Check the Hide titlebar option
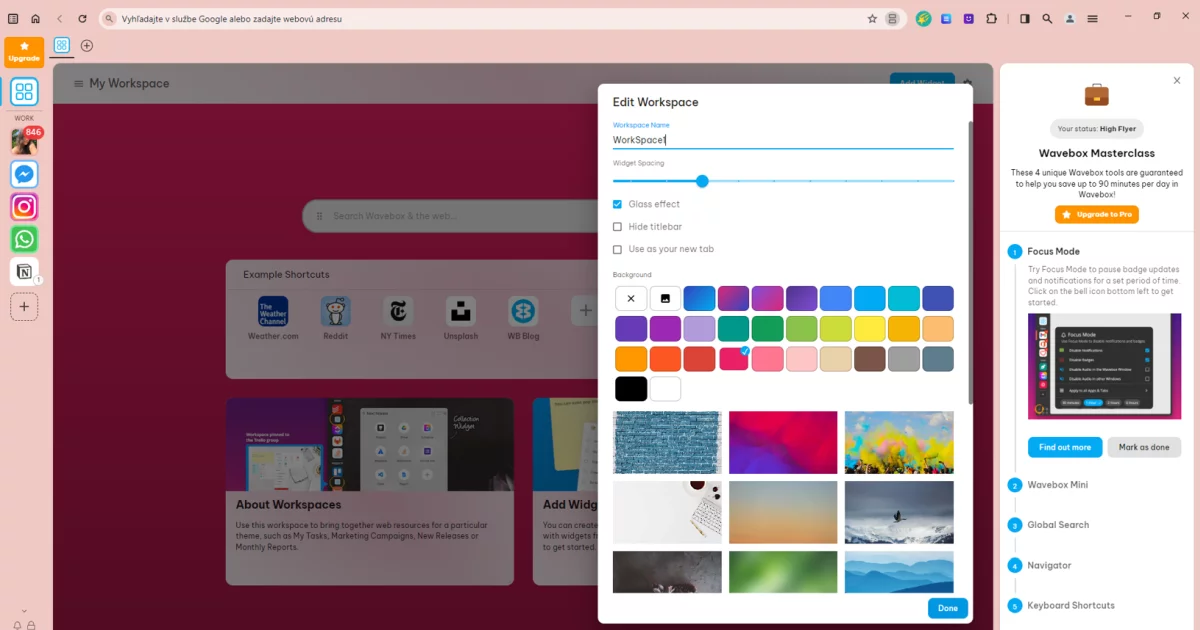 (617, 226)
